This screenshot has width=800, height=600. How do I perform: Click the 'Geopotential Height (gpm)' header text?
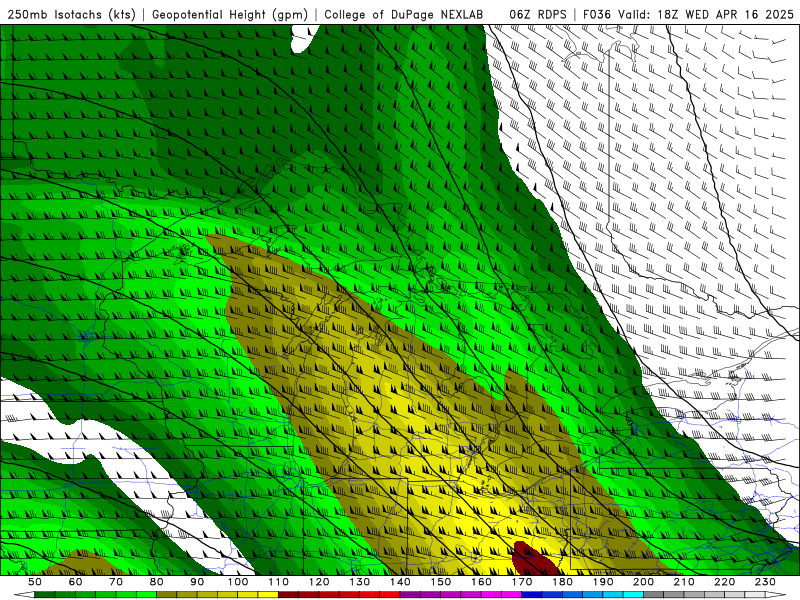(x=230, y=15)
